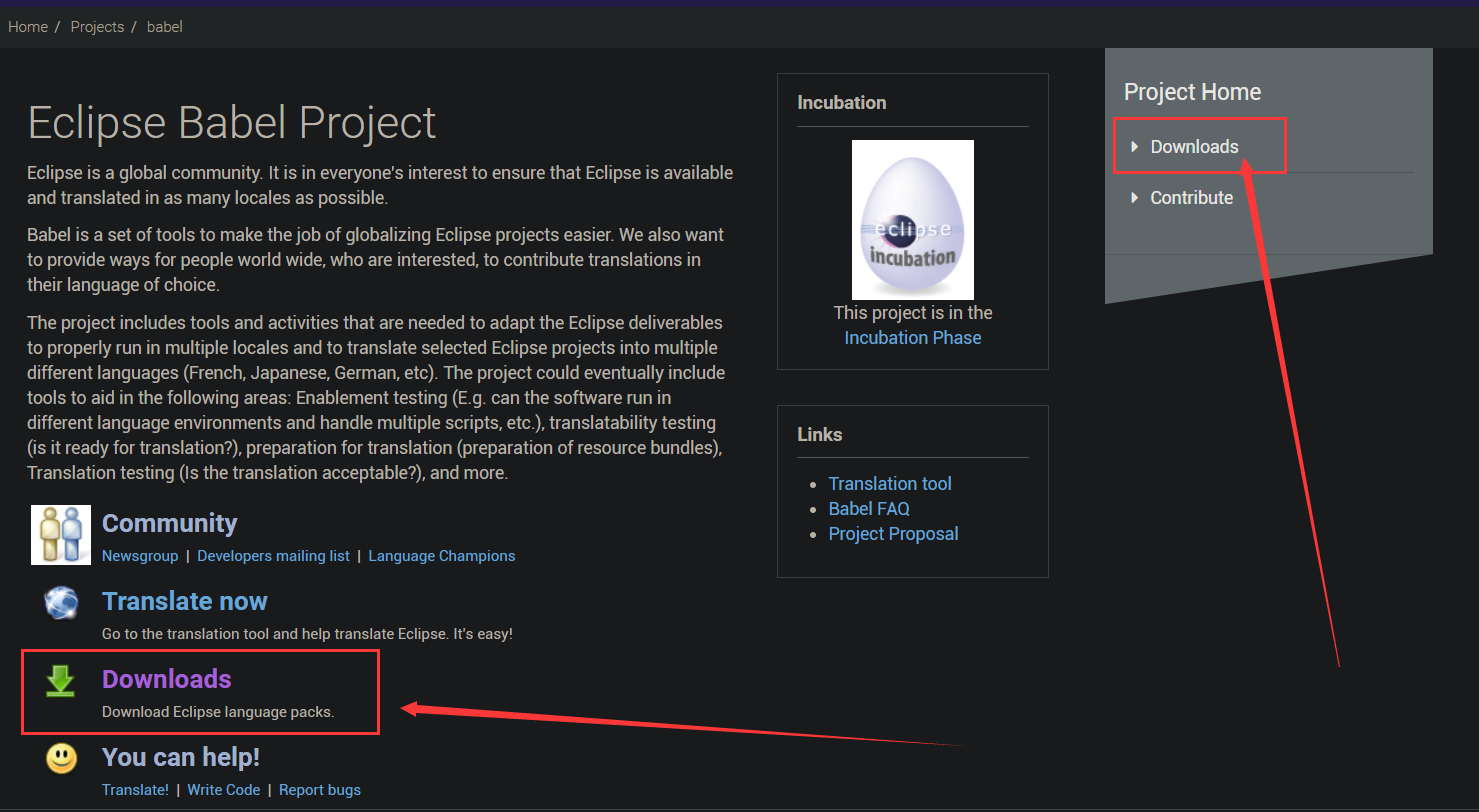Click the green Downloads arrow icon
The image size is (1479, 812).
(x=61, y=681)
